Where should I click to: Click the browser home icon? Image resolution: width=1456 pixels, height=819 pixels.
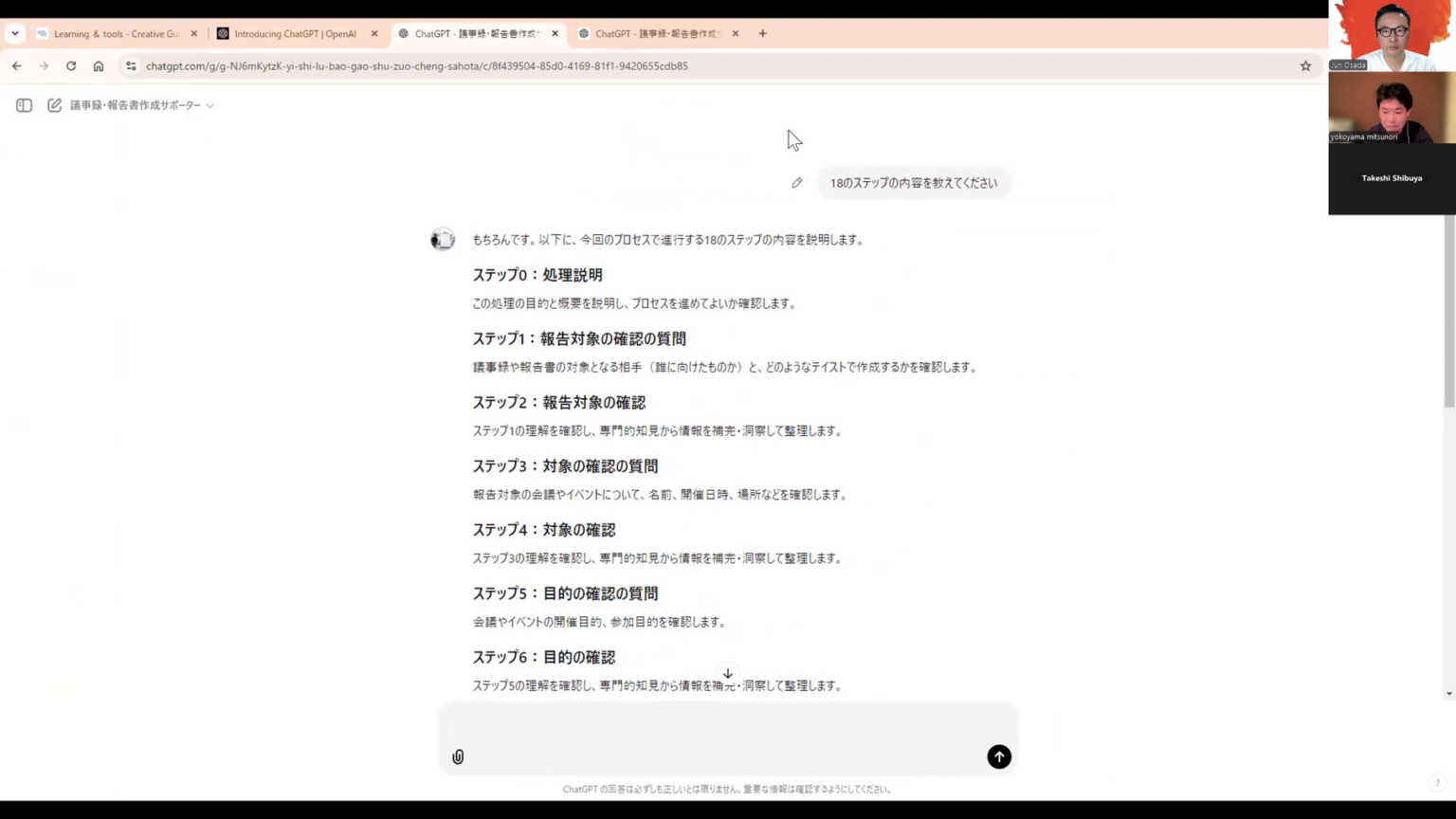click(99, 65)
